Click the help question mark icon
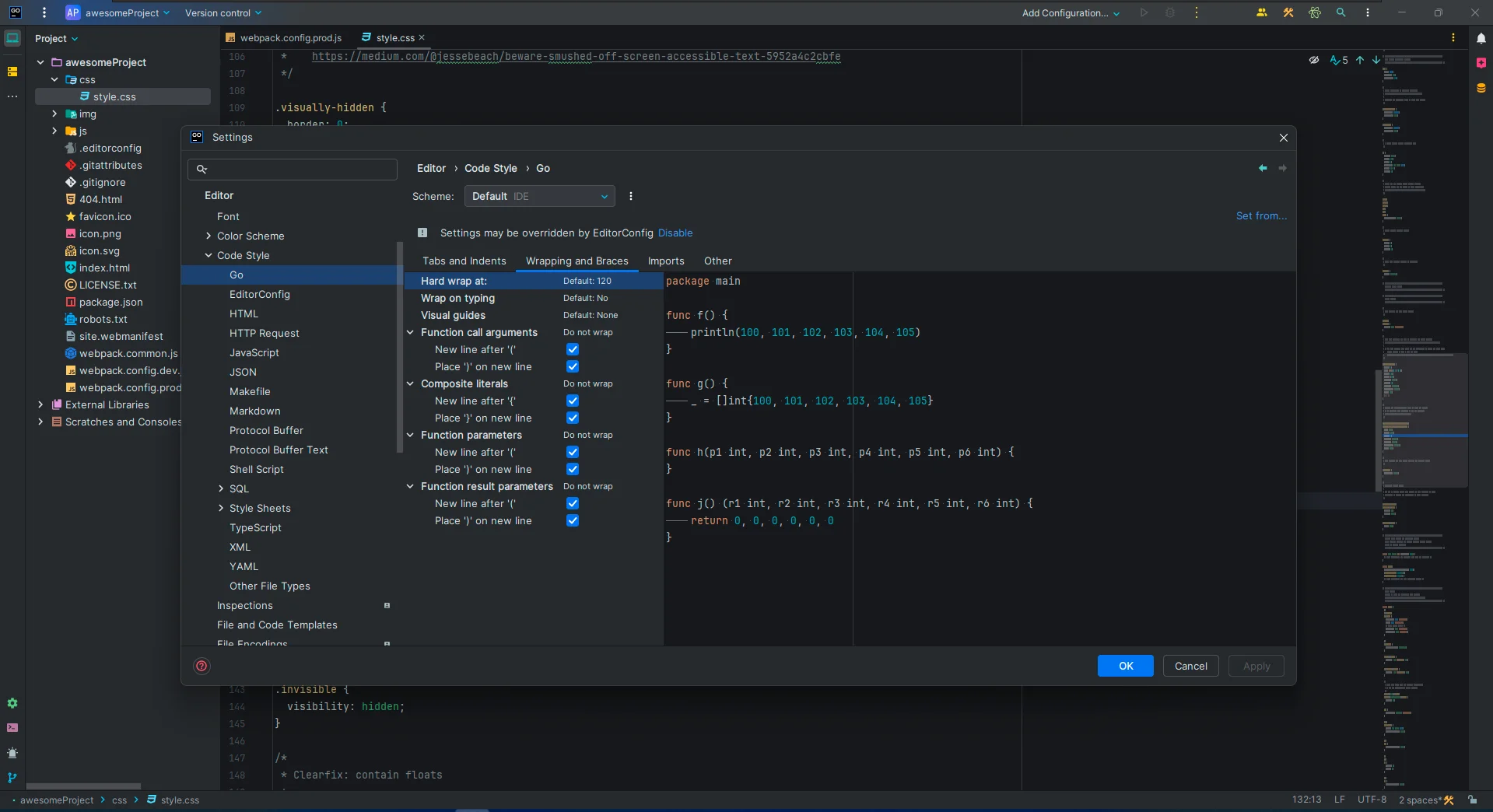This screenshot has width=1493, height=812. (x=202, y=666)
